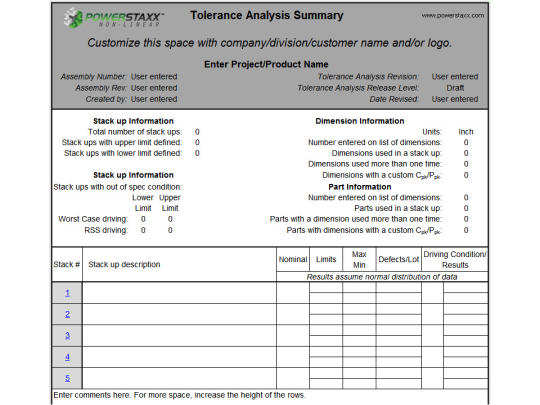Select Stack ups with lower limit defined value
The width and height of the screenshot is (540, 405).
[197, 153]
